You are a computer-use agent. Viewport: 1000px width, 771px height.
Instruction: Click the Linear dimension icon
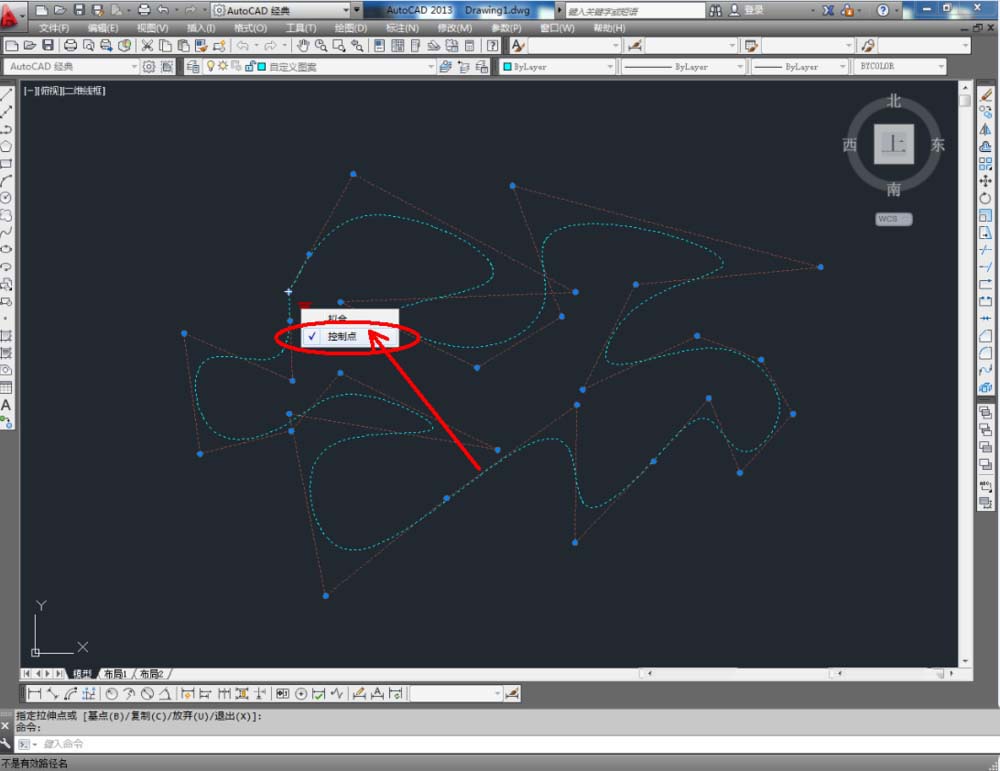point(34,694)
